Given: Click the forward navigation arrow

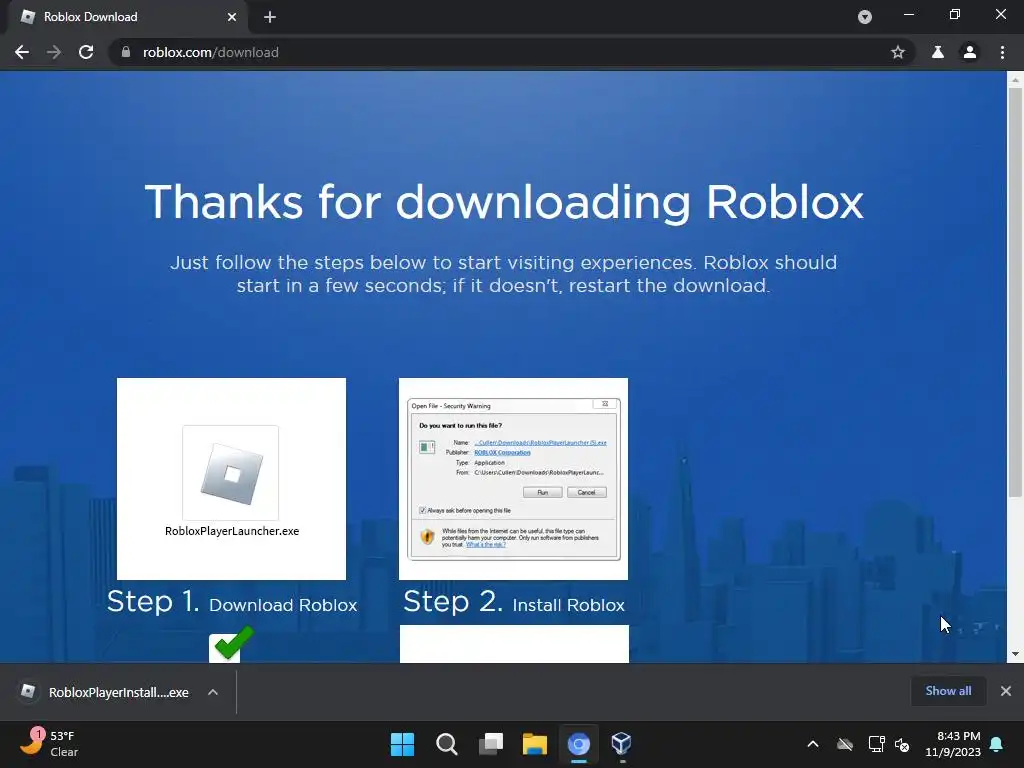Looking at the screenshot, I should [54, 52].
